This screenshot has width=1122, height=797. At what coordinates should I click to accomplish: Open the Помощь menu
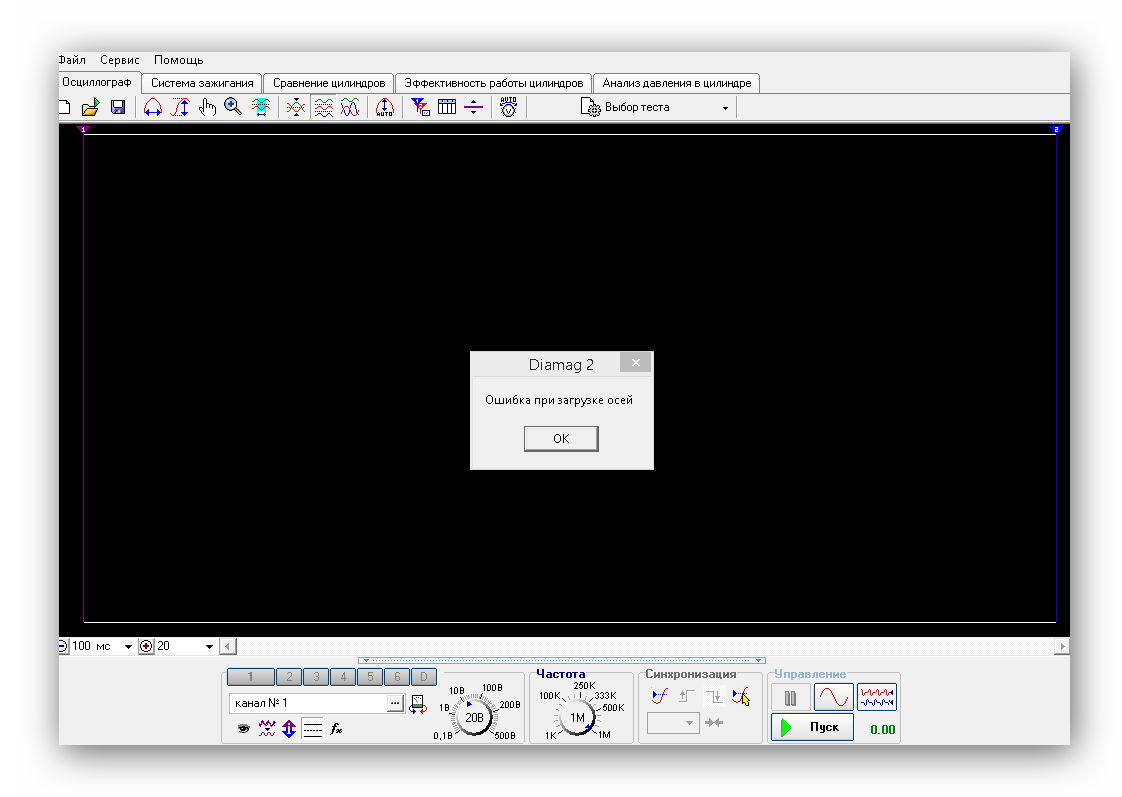(x=178, y=60)
